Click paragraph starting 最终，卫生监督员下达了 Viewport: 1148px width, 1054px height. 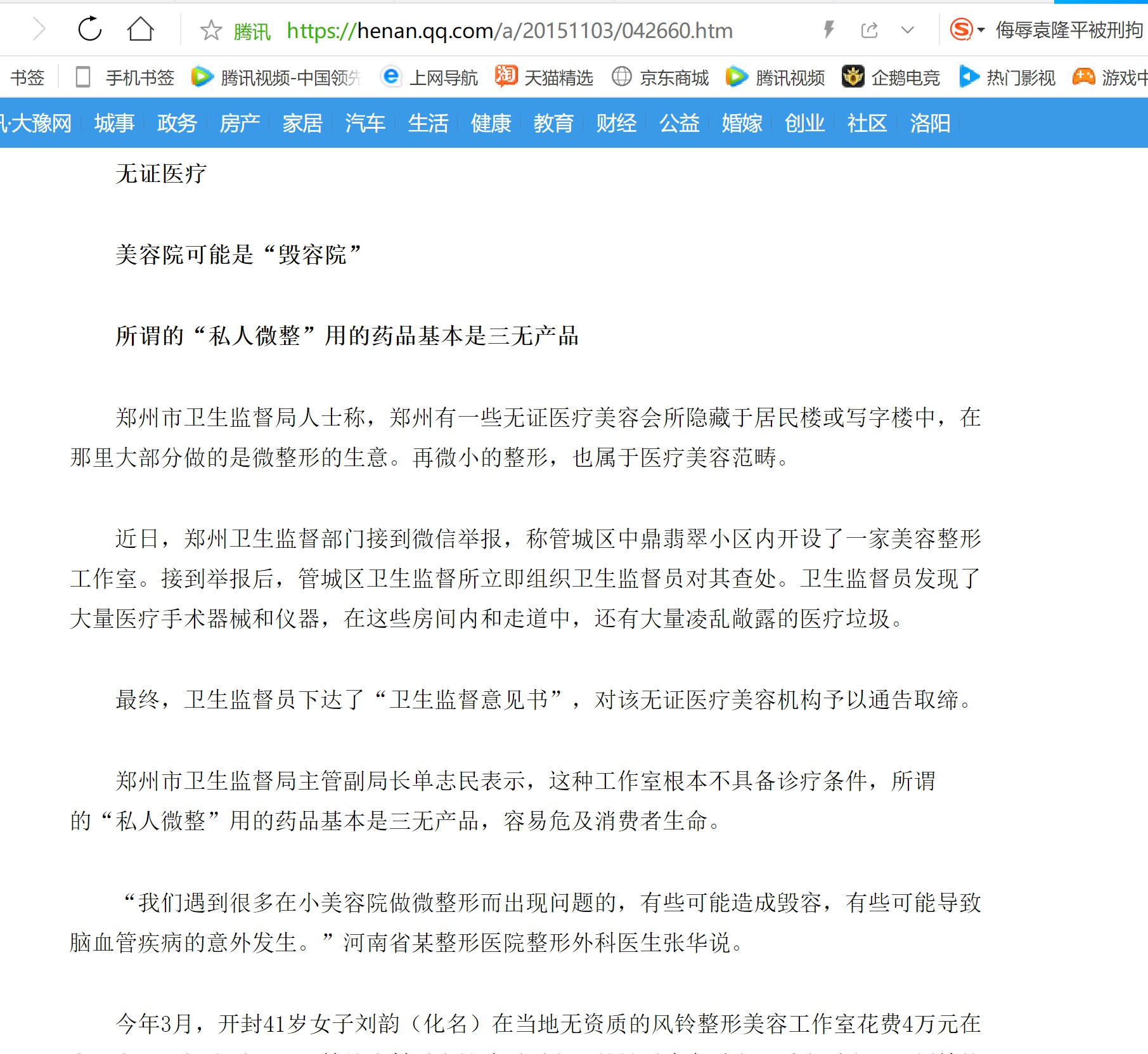(x=543, y=699)
